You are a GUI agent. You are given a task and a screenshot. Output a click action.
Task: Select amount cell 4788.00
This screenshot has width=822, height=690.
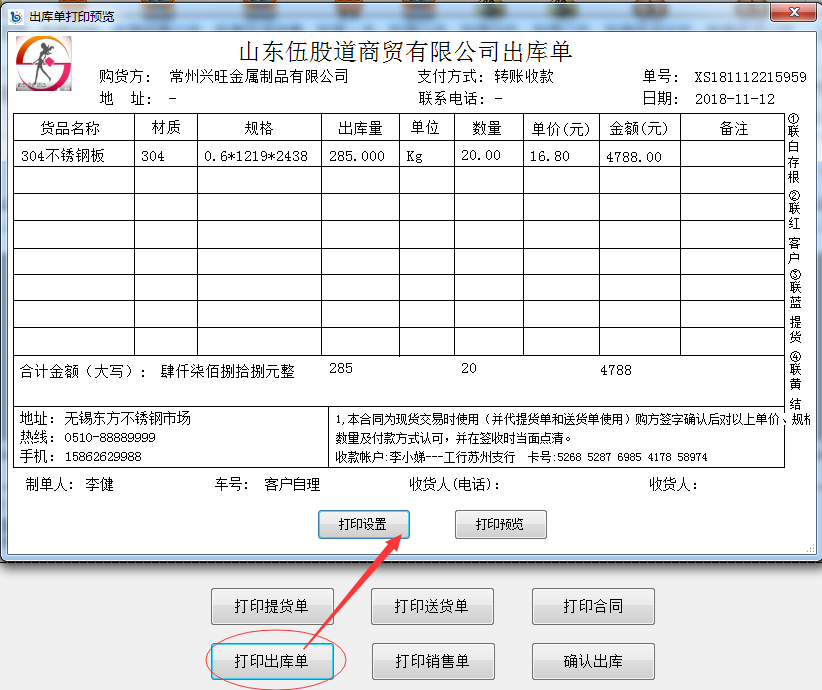pyautogui.click(x=639, y=154)
